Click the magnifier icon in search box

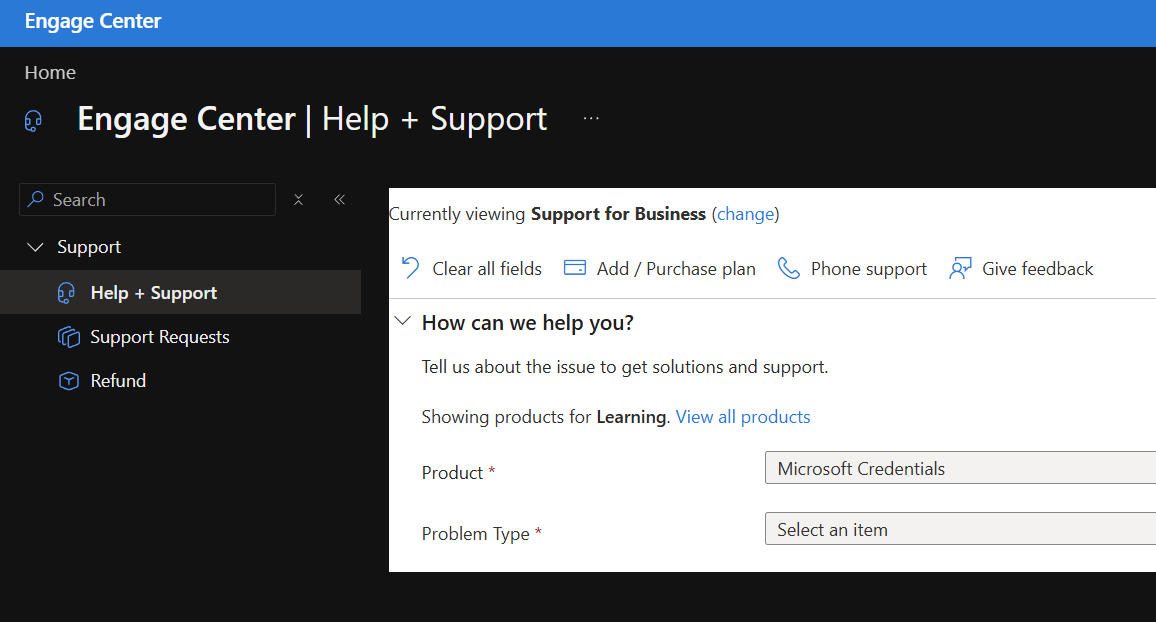35,199
